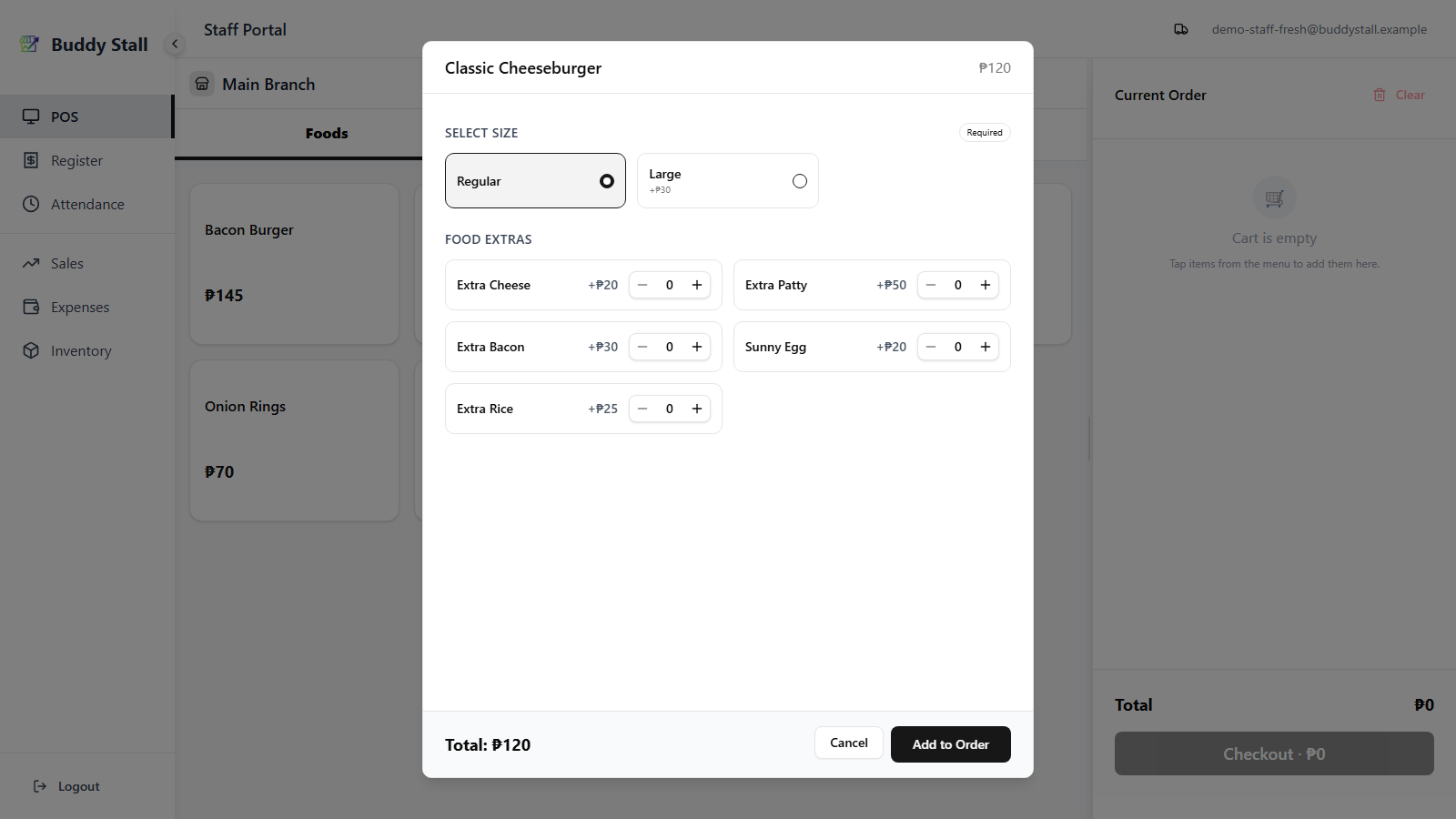Click the delivery truck icon in header
Viewport: 1456px width, 819px height.
click(x=1181, y=29)
